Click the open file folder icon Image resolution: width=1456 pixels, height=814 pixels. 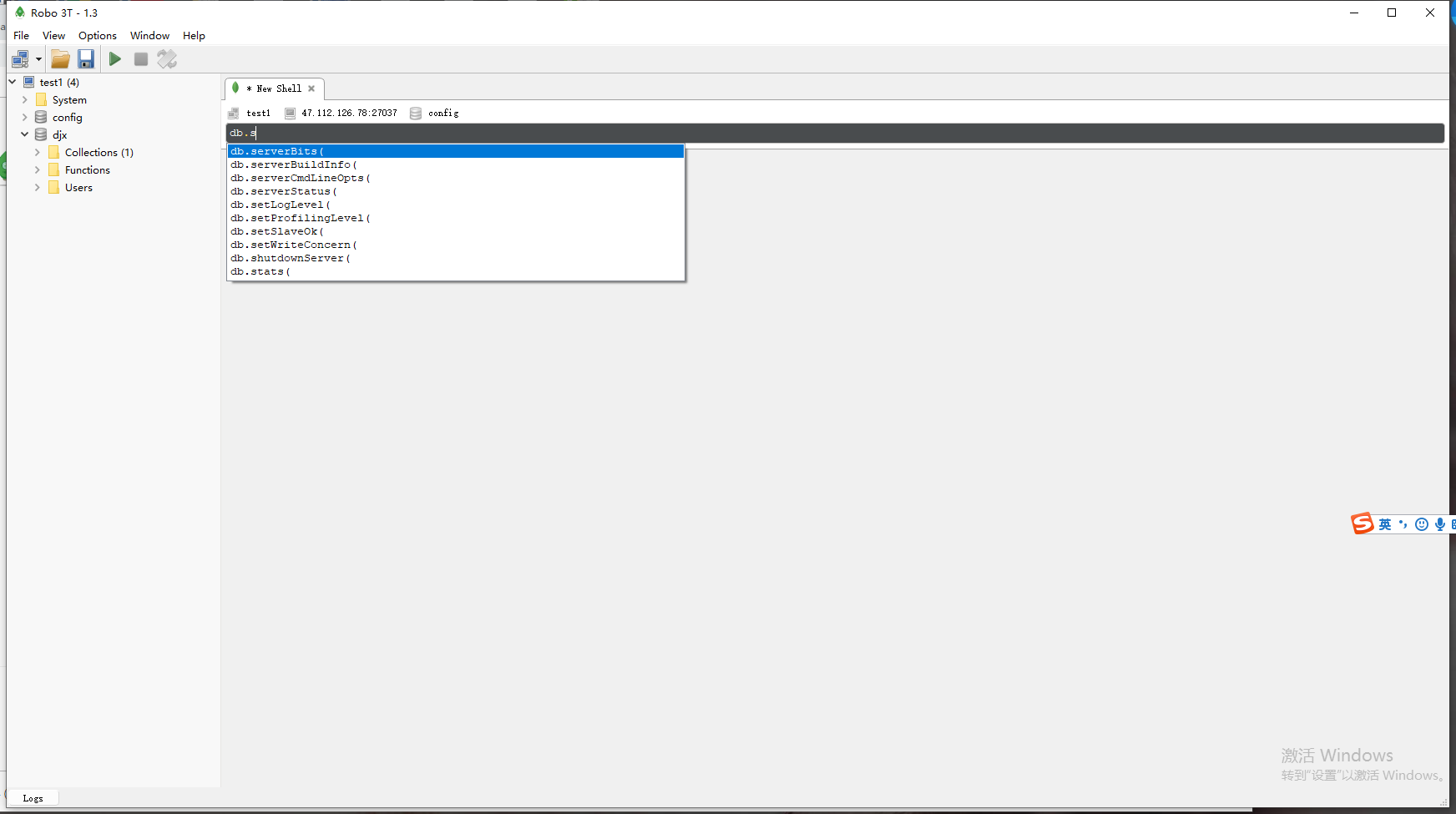[x=60, y=59]
